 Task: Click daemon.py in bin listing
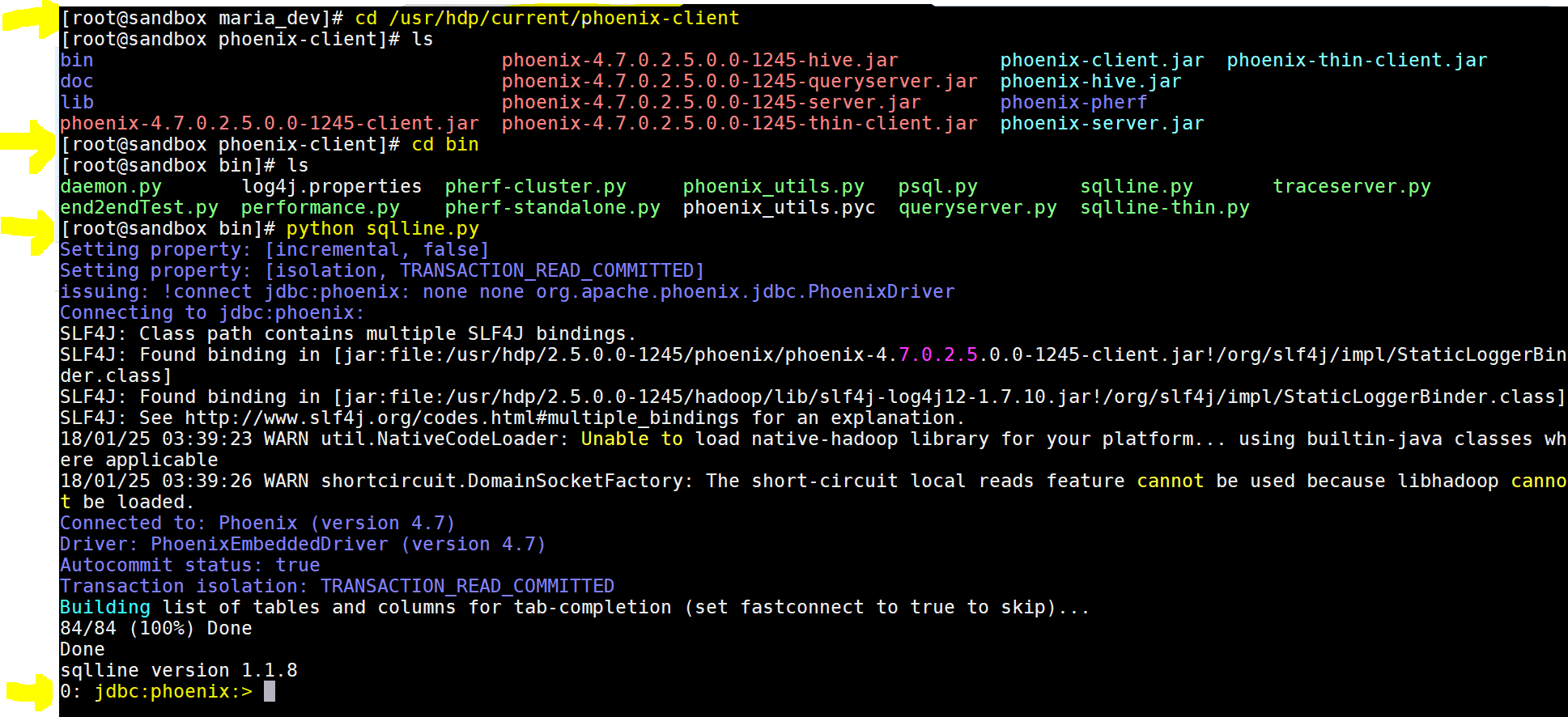coord(111,187)
